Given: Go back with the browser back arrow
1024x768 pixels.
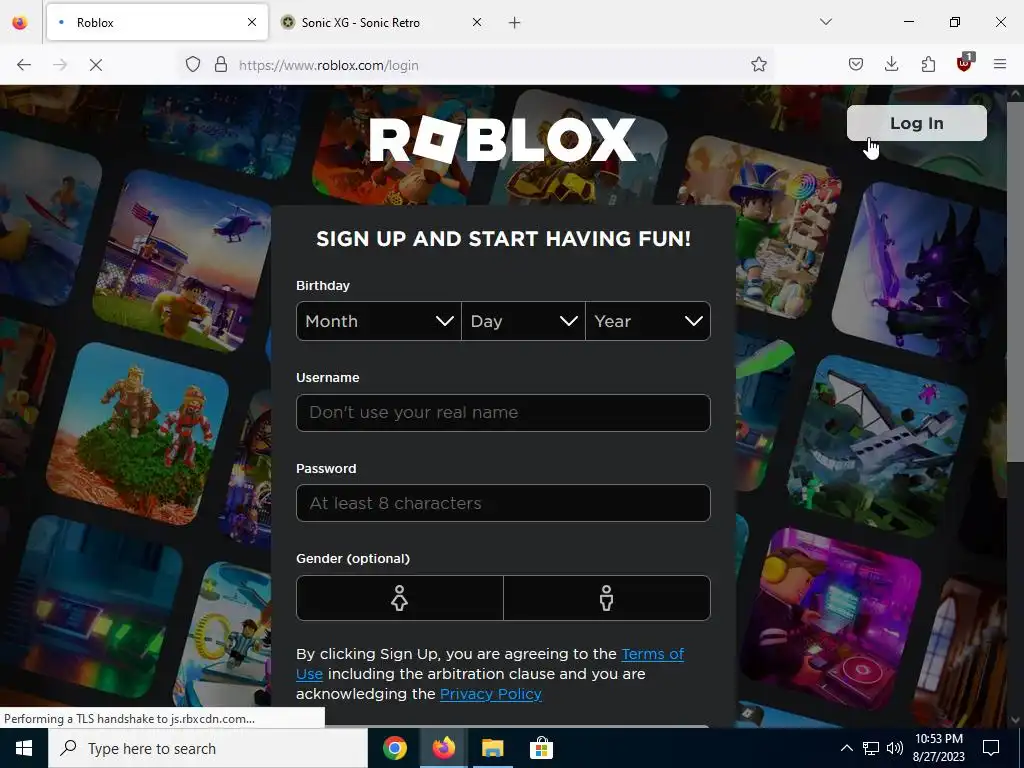Looking at the screenshot, I should 24,65.
